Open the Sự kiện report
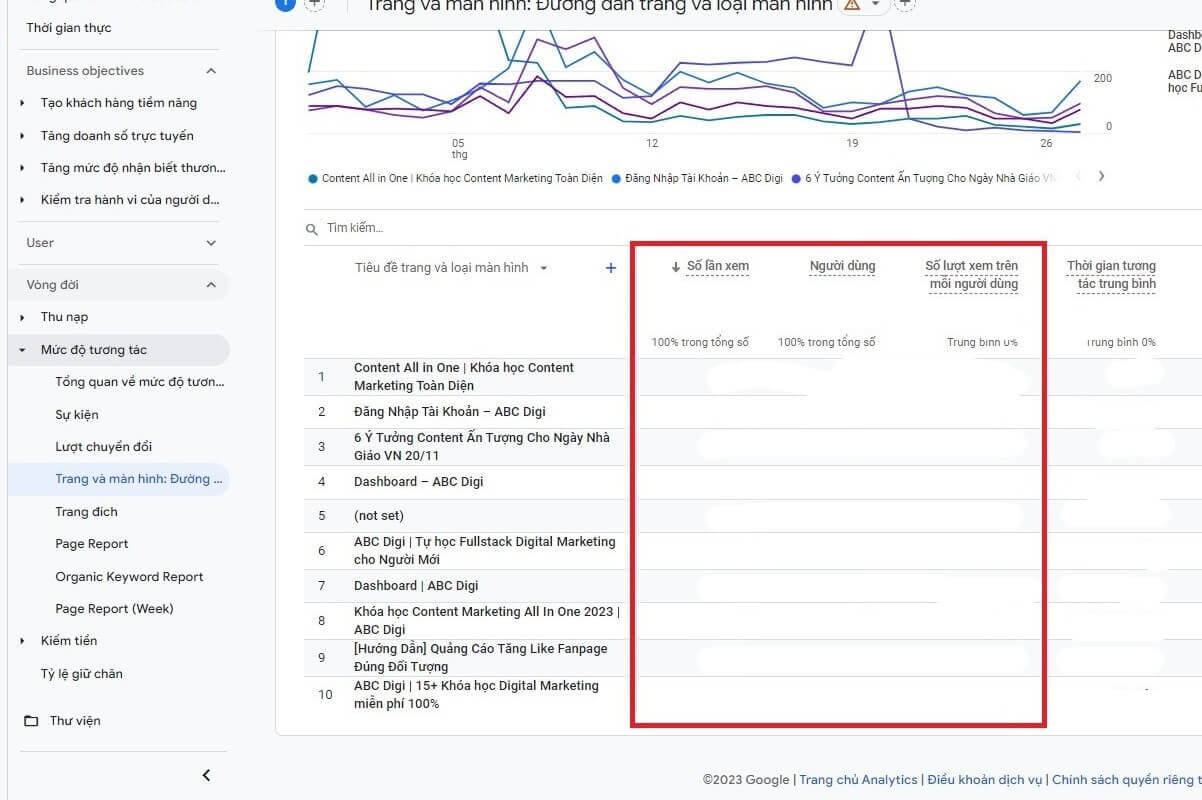This screenshot has height=800, width=1202. tap(77, 415)
